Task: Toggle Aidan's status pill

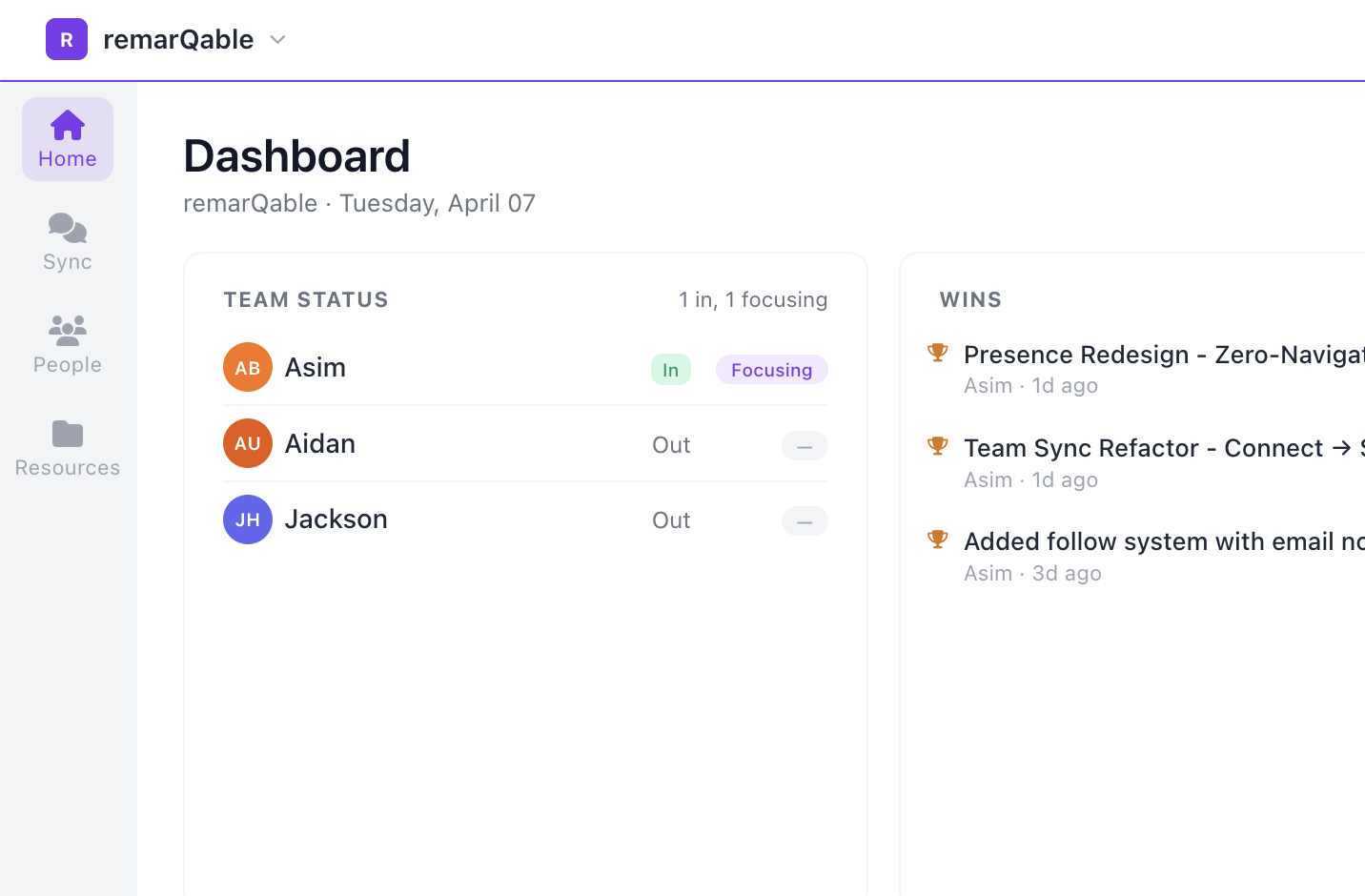Action: tap(804, 446)
